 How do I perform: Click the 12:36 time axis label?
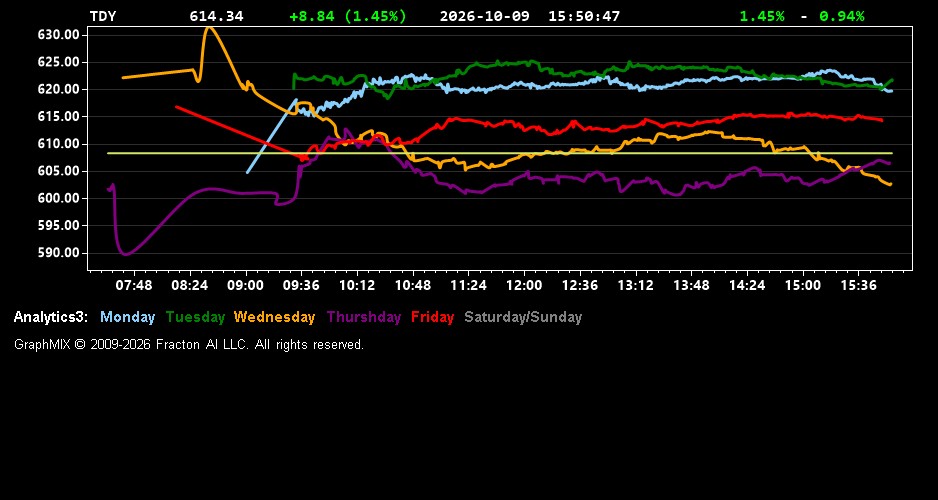click(580, 285)
